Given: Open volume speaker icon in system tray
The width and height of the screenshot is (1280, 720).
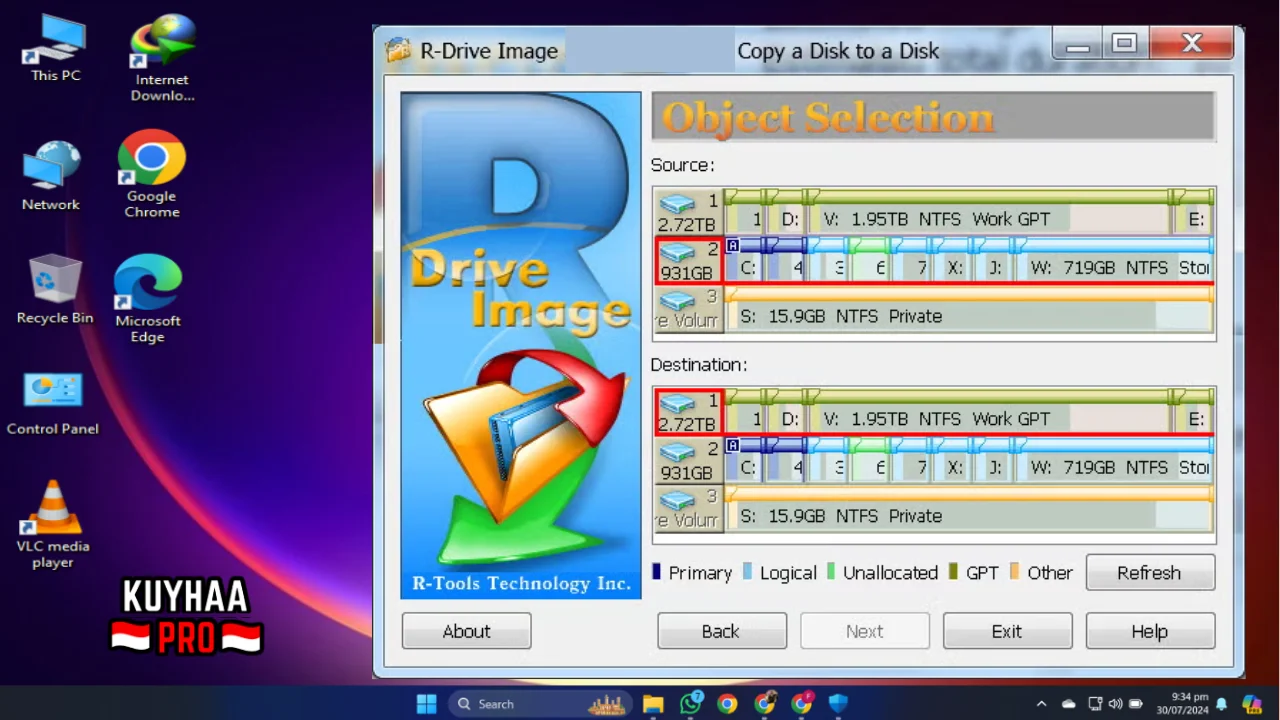Looking at the screenshot, I should coord(1115,704).
